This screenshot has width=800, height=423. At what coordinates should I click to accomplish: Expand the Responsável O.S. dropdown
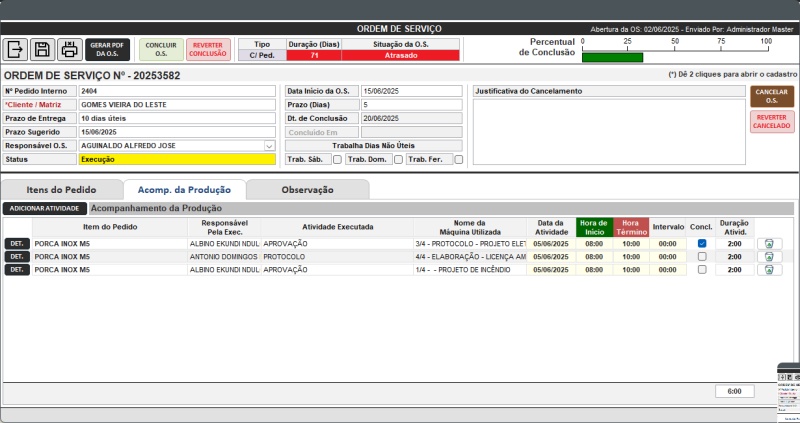click(x=269, y=145)
